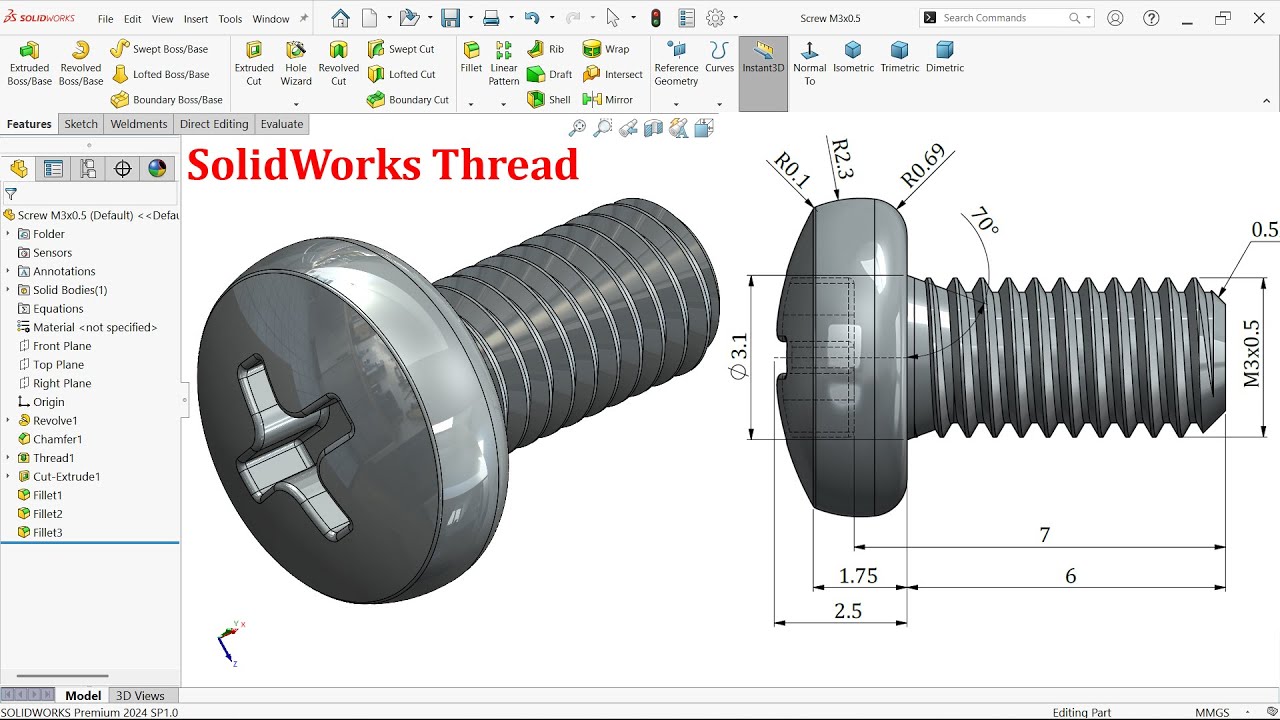Activate the Rib feature

tap(545, 49)
